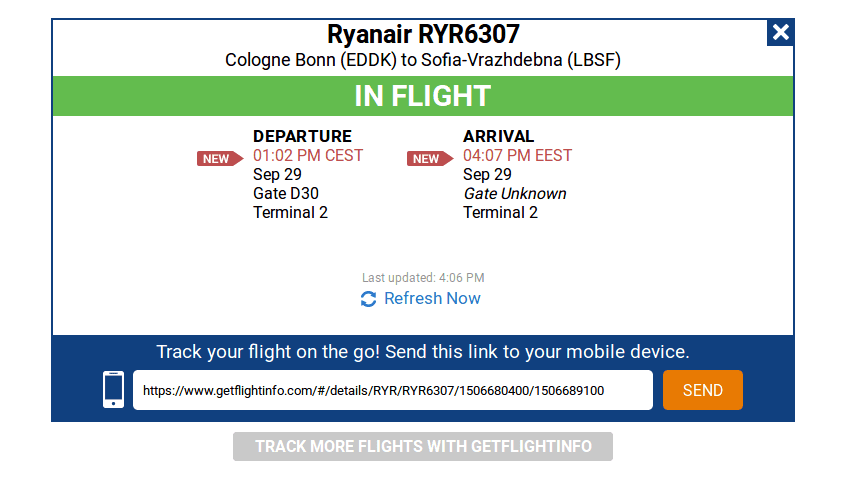The width and height of the screenshot is (843, 493).
Task: Close the flight details popup
Action: pyautogui.click(x=780, y=32)
